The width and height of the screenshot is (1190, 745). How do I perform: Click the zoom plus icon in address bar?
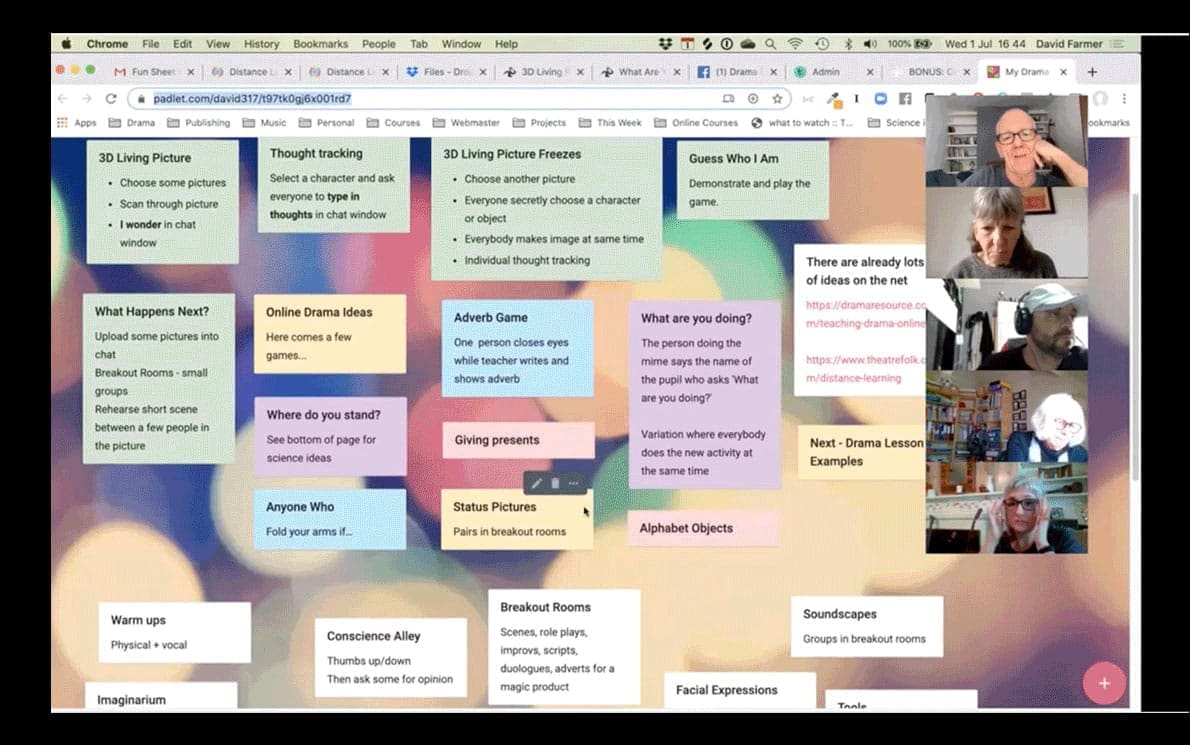(x=753, y=99)
